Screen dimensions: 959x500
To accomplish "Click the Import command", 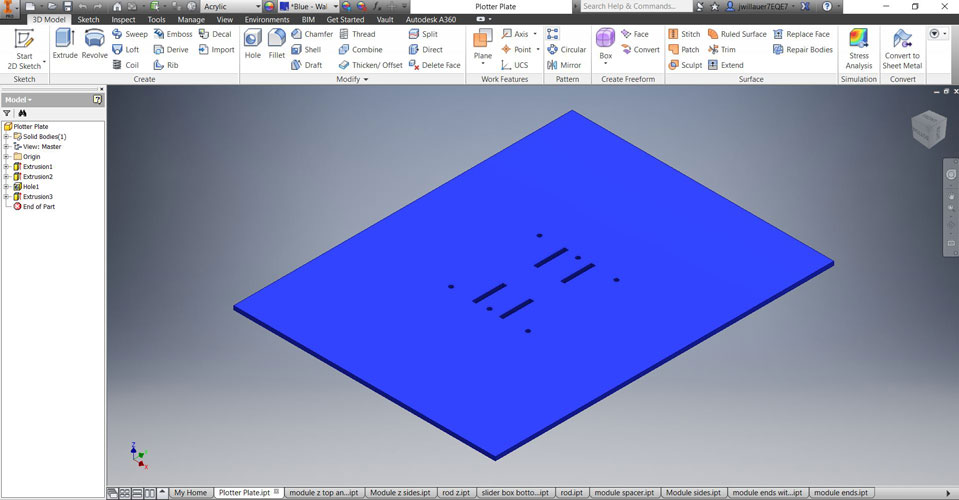I will click(x=217, y=50).
